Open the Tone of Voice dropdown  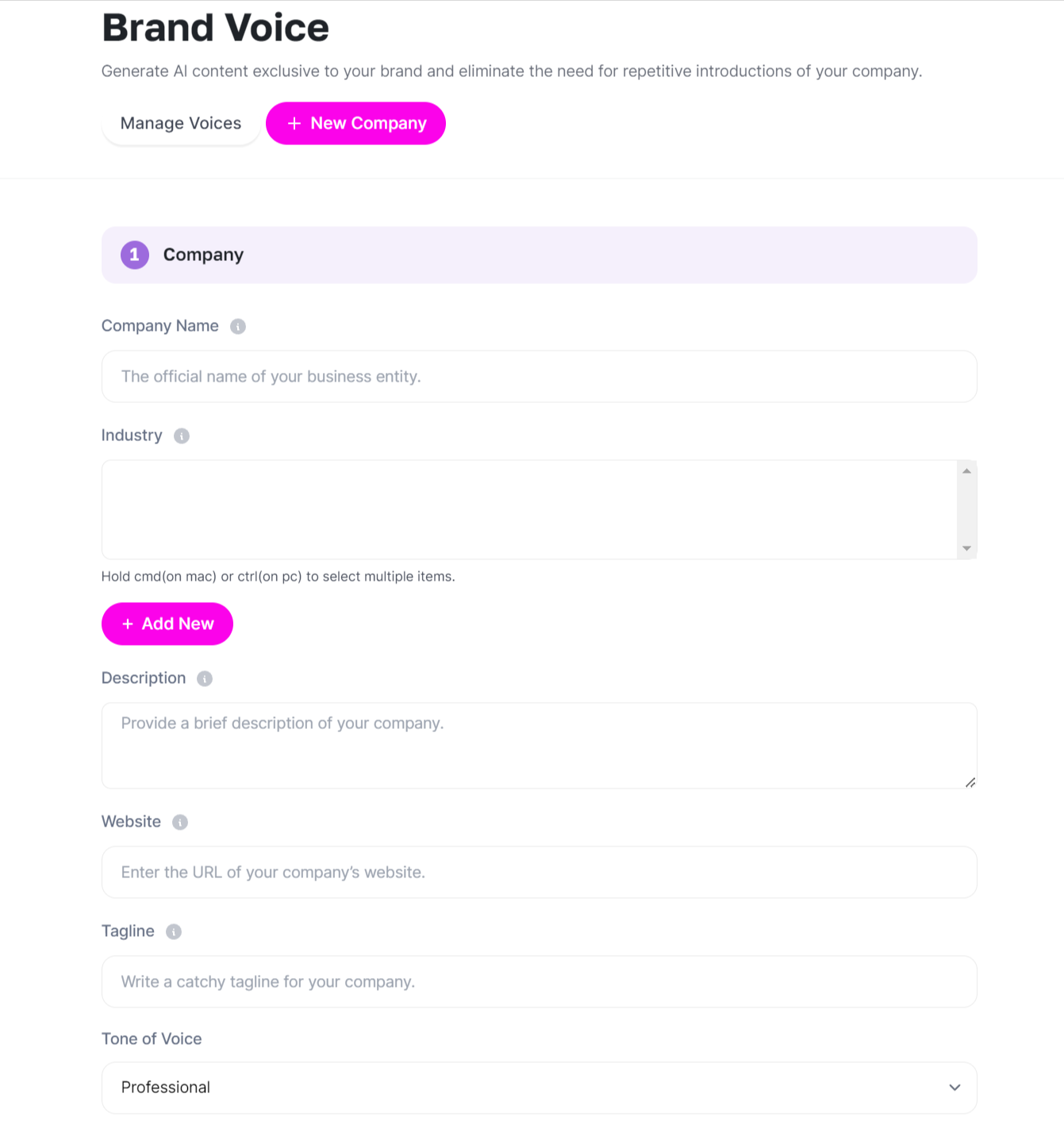[x=540, y=1088]
